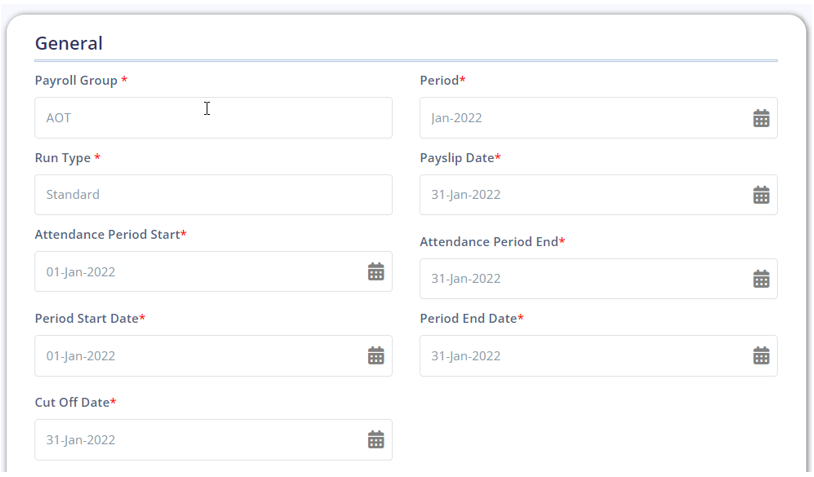This screenshot has height=477, width=814.
Task: Open calendar picker for Period field
Action: click(761, 118)
